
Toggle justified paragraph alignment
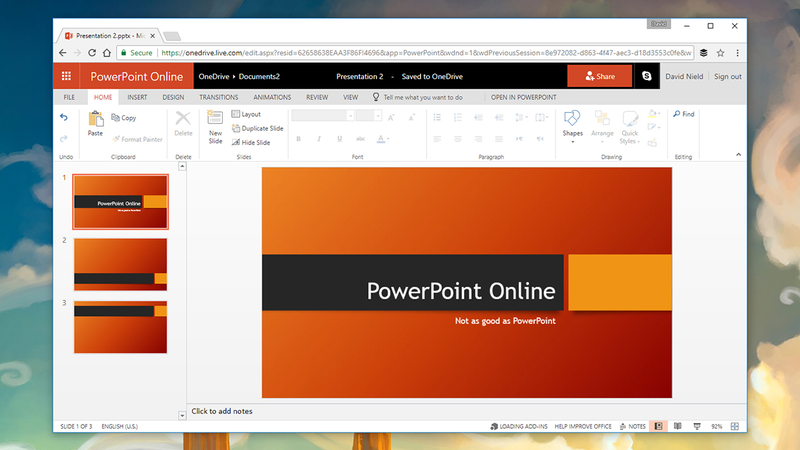(x=498, y=139)
